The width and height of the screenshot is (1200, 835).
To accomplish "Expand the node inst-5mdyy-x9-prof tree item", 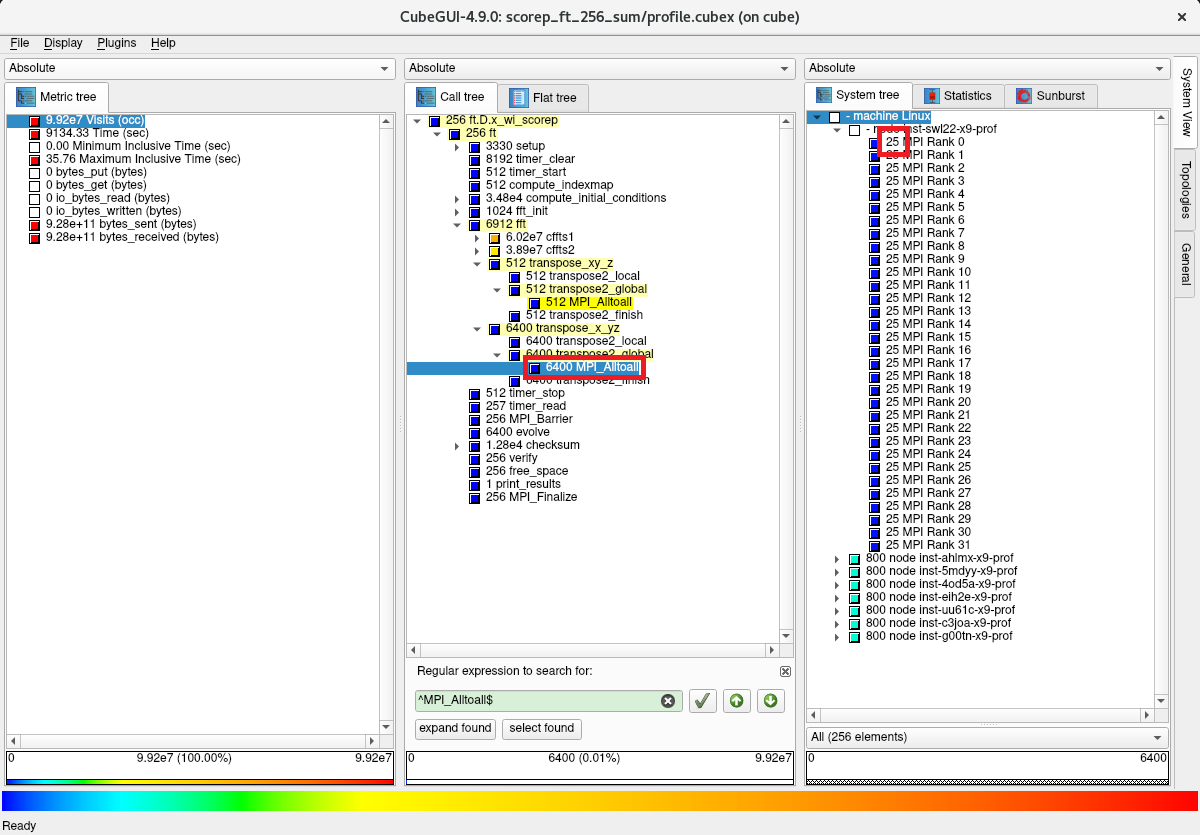I will (x=837, y=572).
